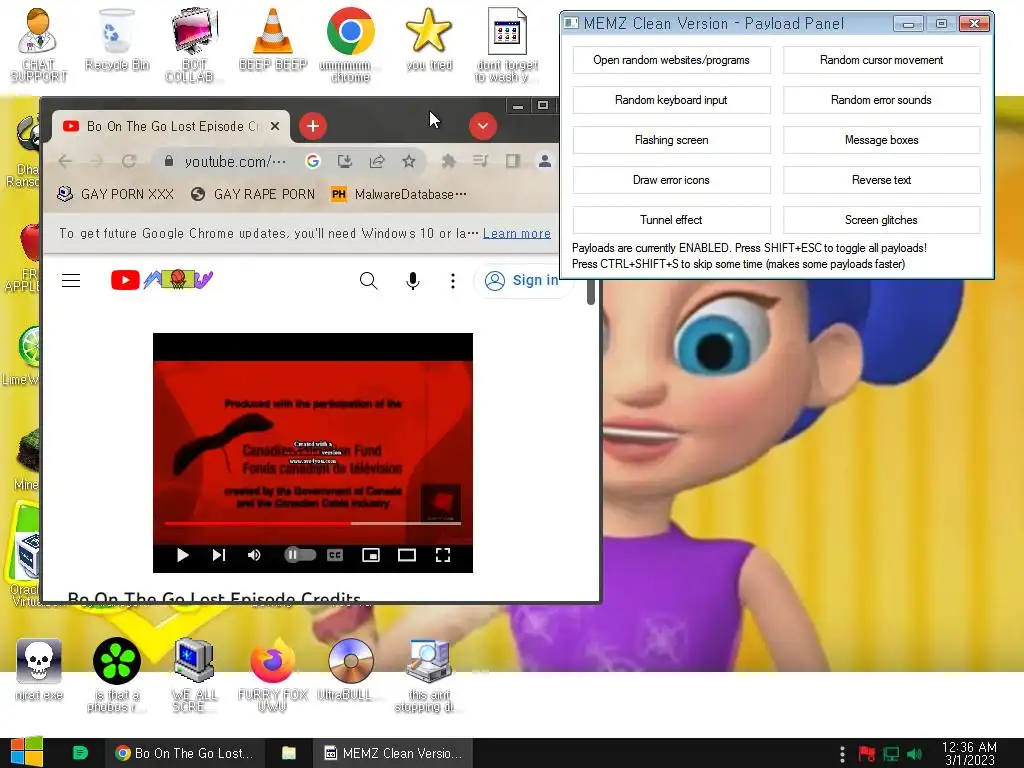This screenshot has height=768, width=1024.
Task: Toggle closed captions in player
Action: pos(335,555)
